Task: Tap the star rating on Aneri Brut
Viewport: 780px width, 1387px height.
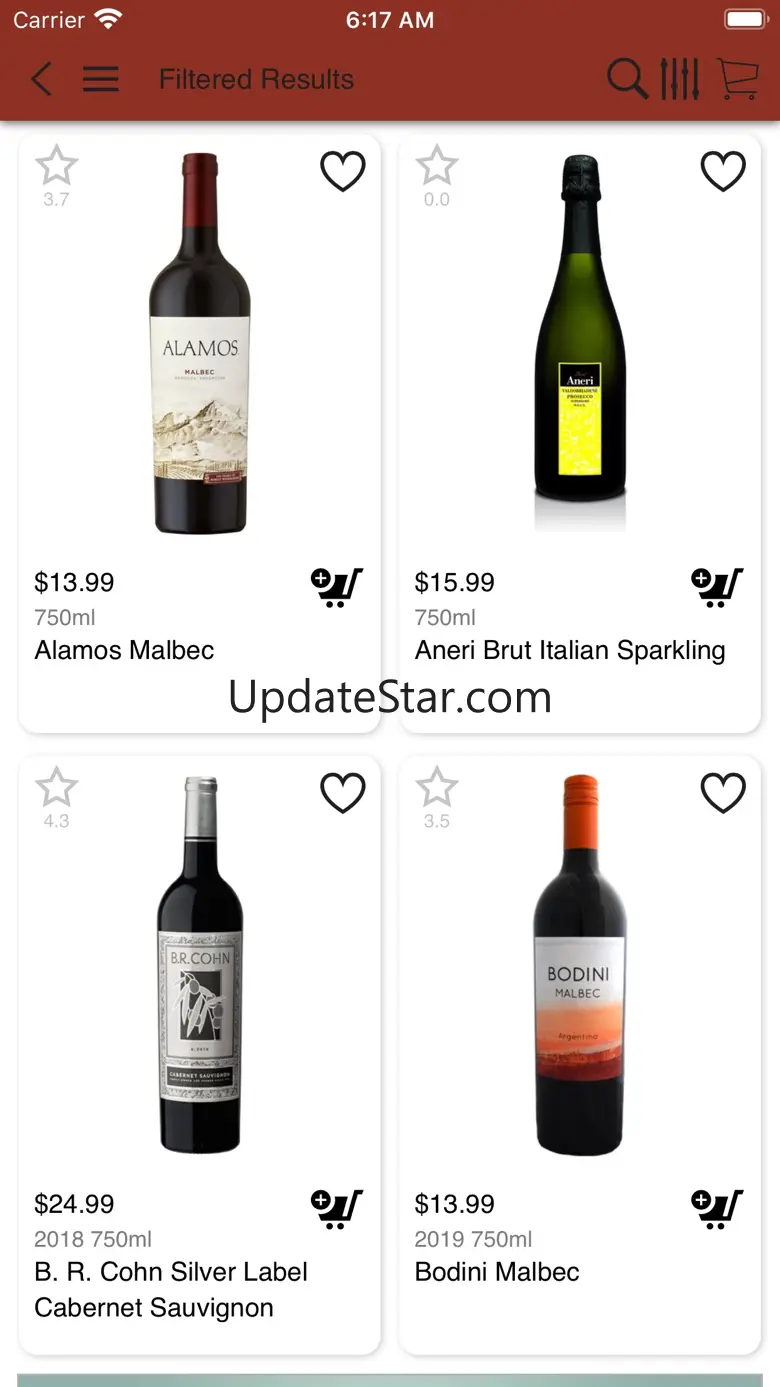Action: tap(437, 166)
